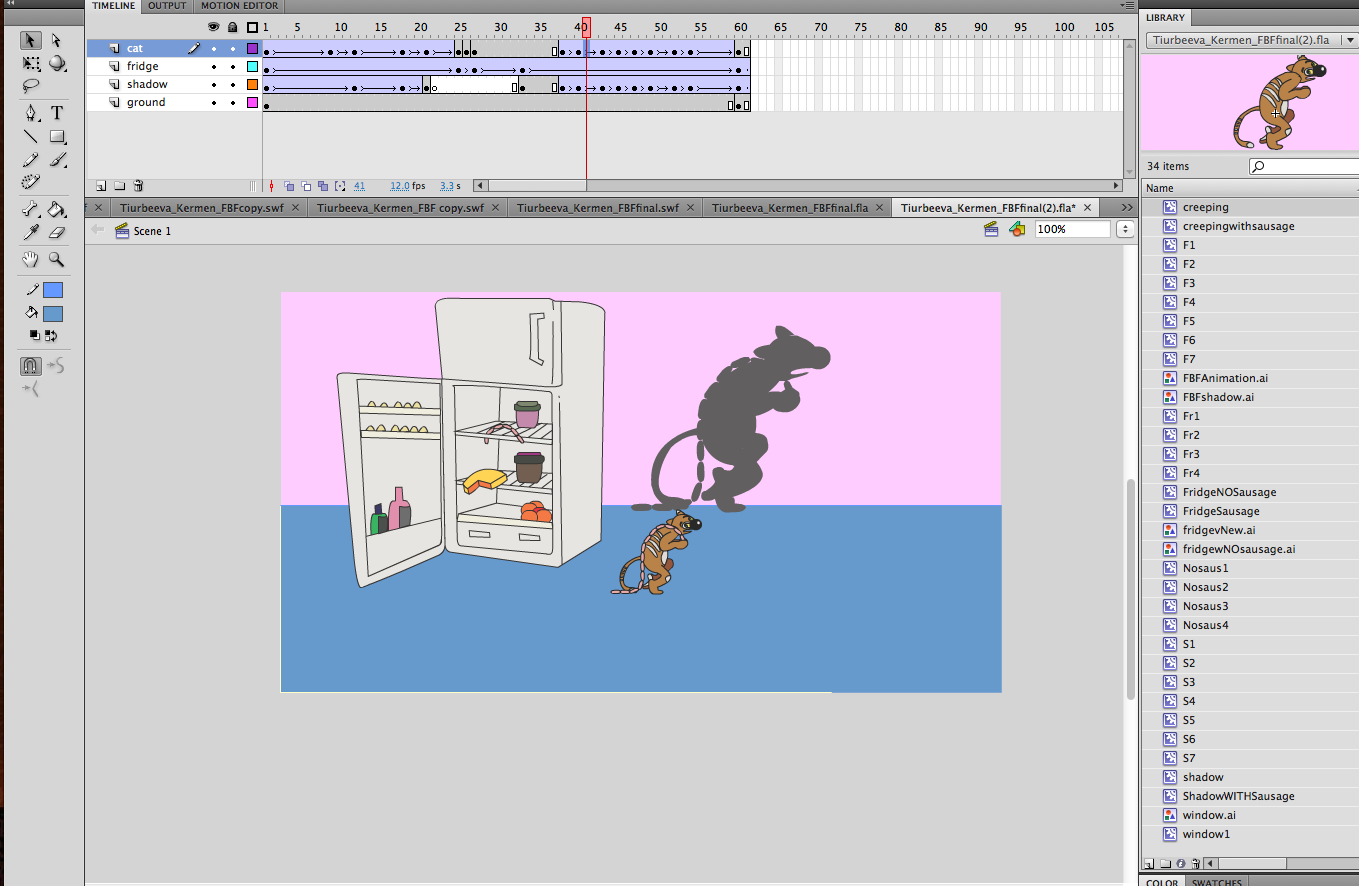This screenshot has width=1359, height=886.
Task: Open the Motion Editor tab
Action: [239, 6]
